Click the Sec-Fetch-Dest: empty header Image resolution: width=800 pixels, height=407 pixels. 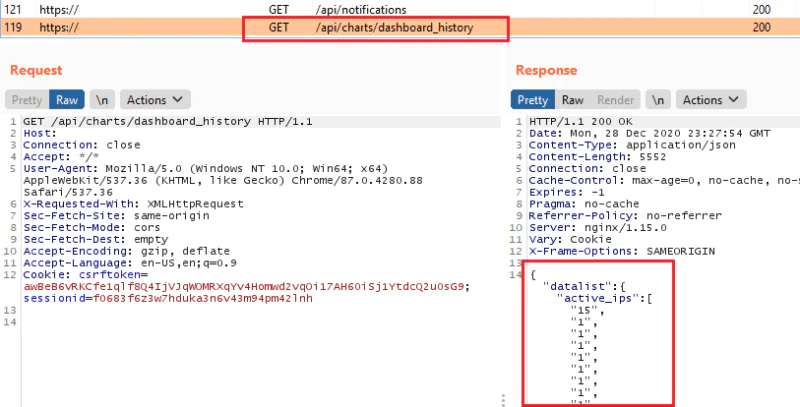coord(95,239)
